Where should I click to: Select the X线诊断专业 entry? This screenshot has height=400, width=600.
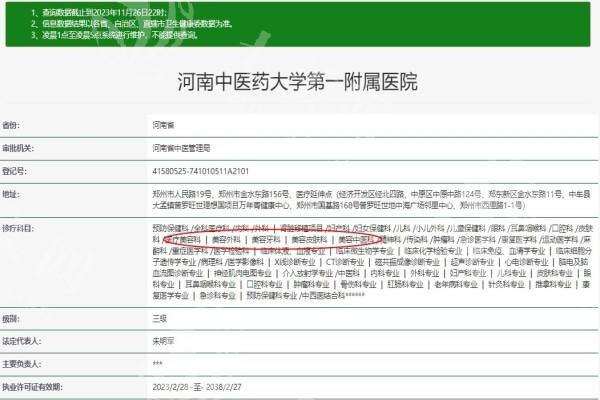tap(295, 262)
